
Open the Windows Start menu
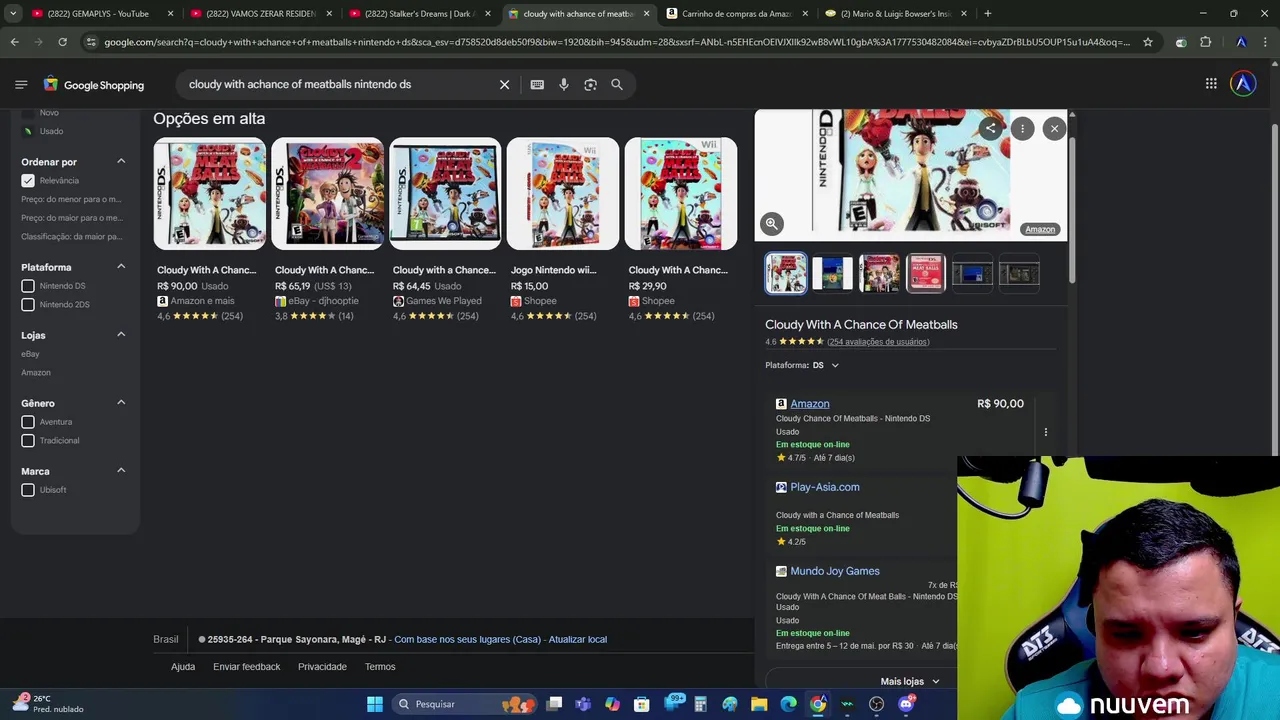(x=375, y=704)
